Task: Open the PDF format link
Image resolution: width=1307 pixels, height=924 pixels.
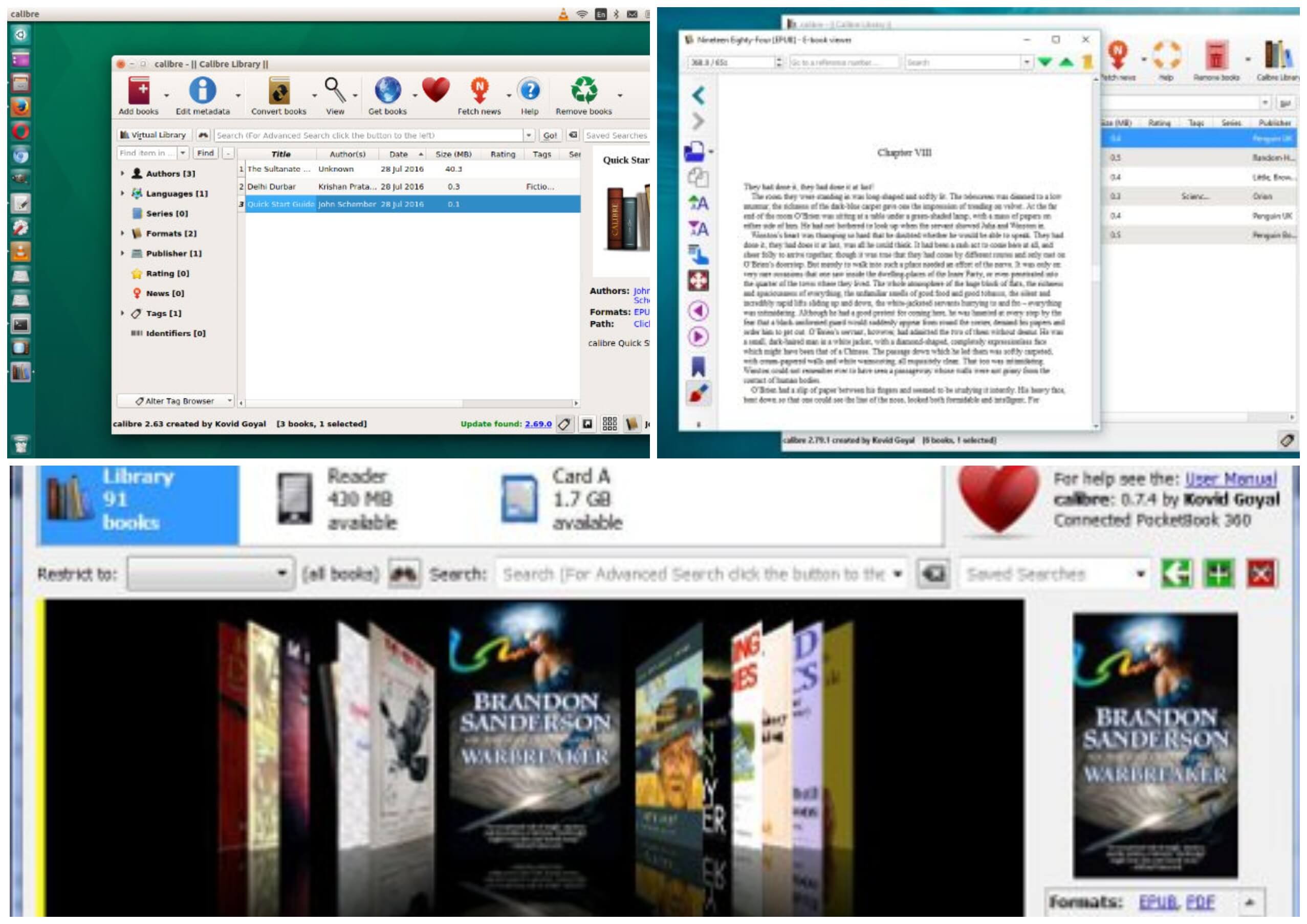Action: [1200, 902]
